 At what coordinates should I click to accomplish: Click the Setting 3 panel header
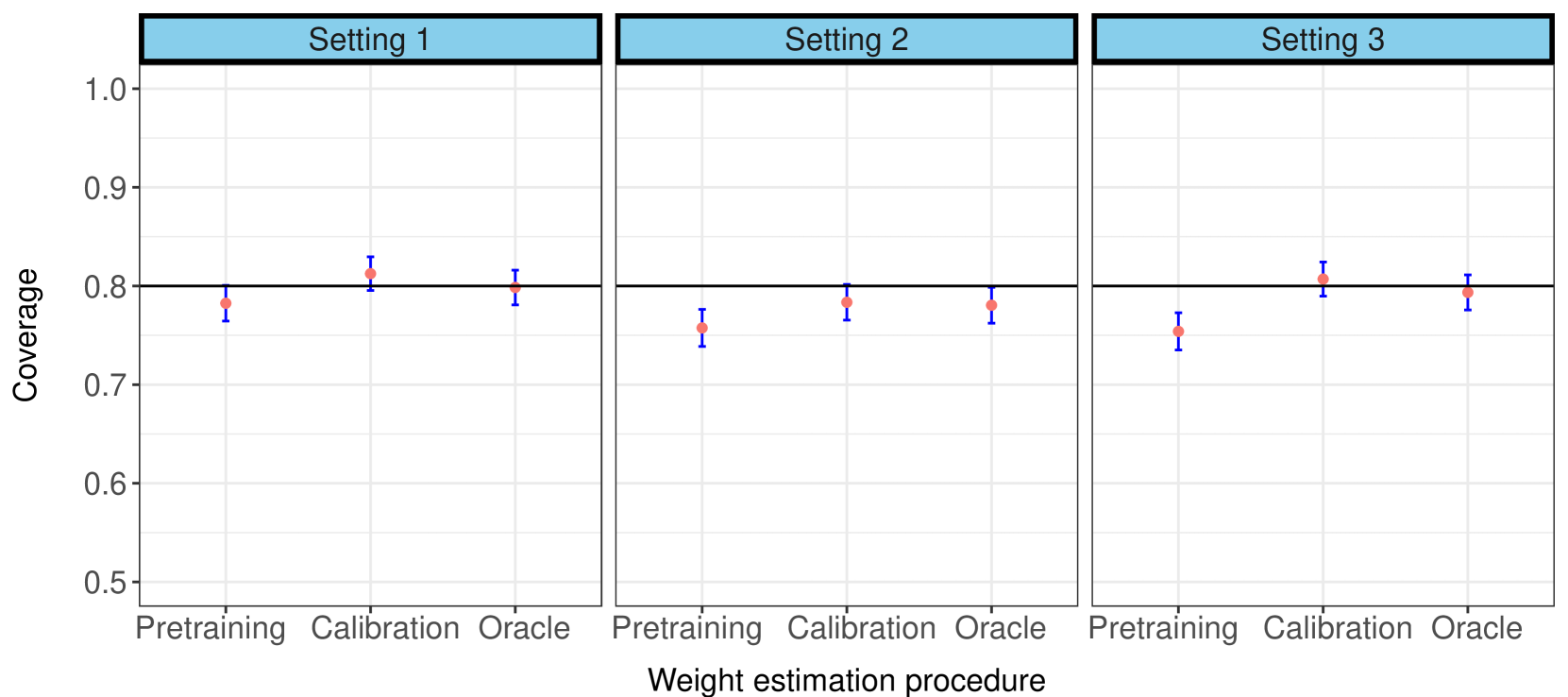pos(1322,40)
